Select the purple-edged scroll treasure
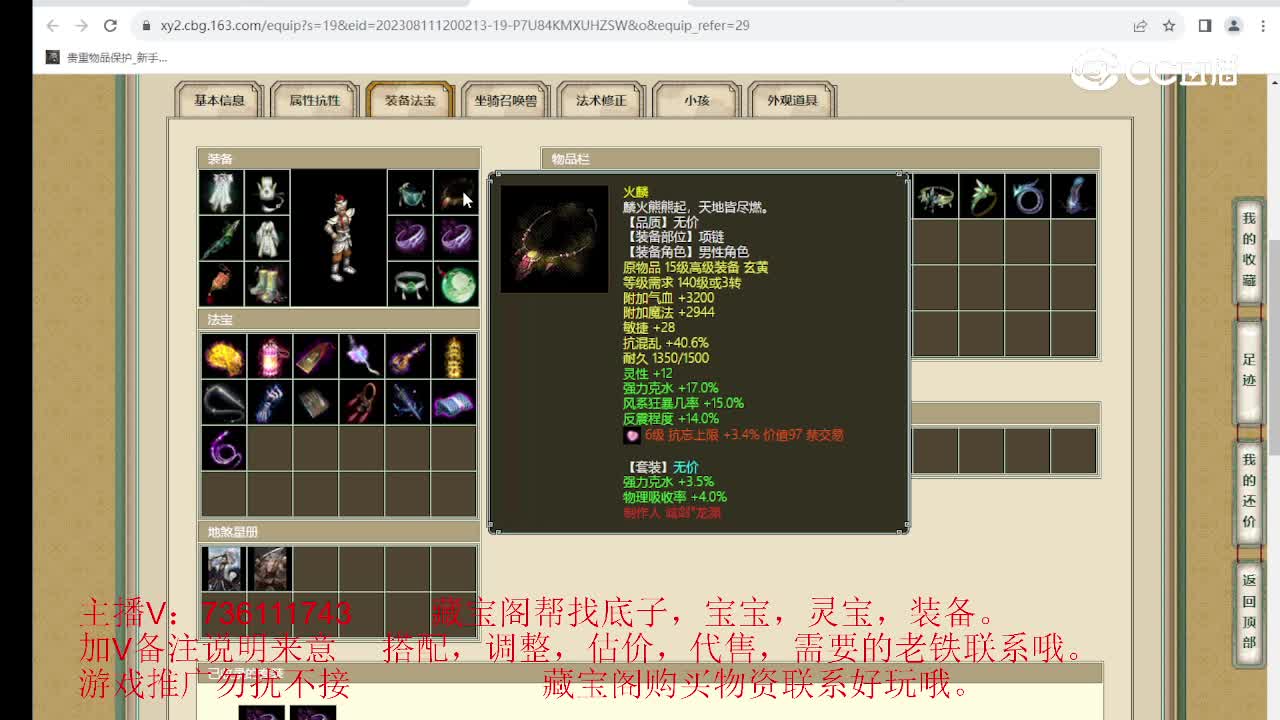This screenshot has width=1280, height=720. [x=453, y=402]
